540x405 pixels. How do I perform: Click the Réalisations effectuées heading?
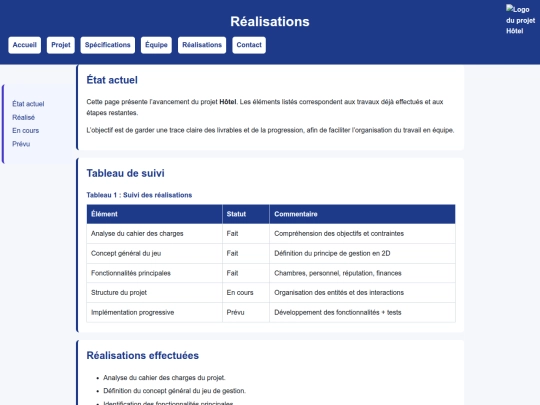[x=143, y=355]
